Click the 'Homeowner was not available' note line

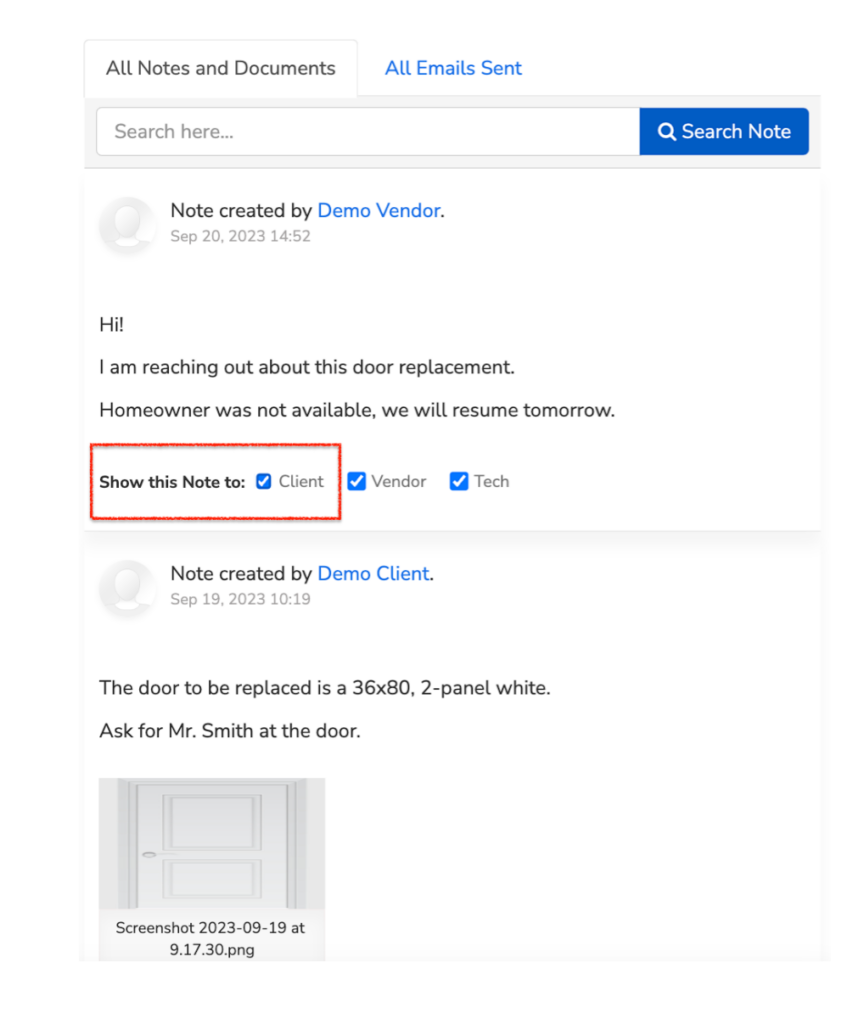pyautogui.click(x=357, y=411)
